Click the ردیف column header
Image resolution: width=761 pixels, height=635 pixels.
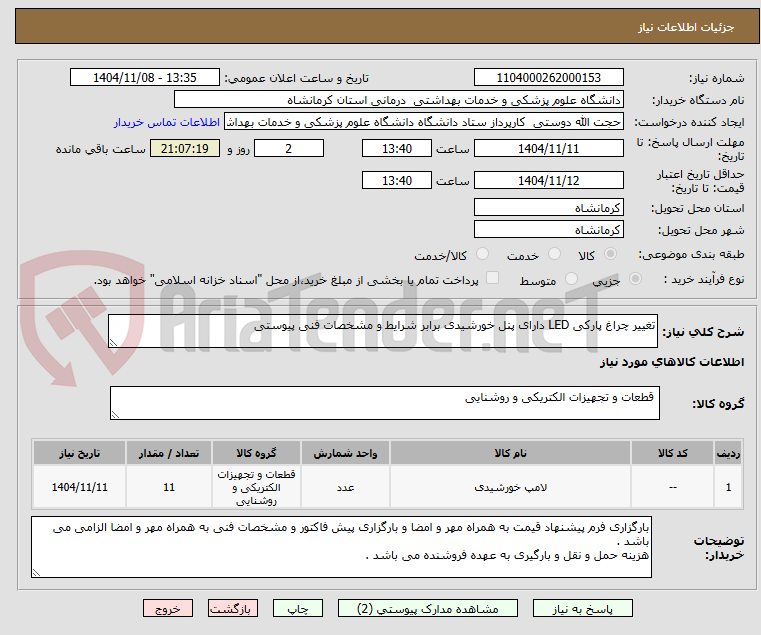click(x=728, y=453)
